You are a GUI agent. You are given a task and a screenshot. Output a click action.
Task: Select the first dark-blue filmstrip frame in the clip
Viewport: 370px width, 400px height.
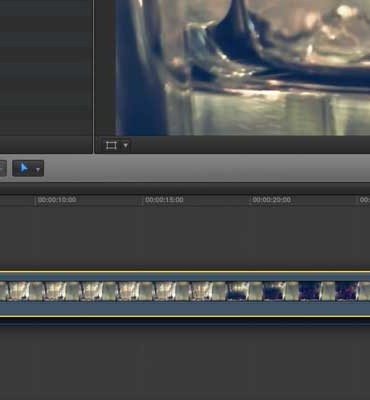tap(238, 291)
